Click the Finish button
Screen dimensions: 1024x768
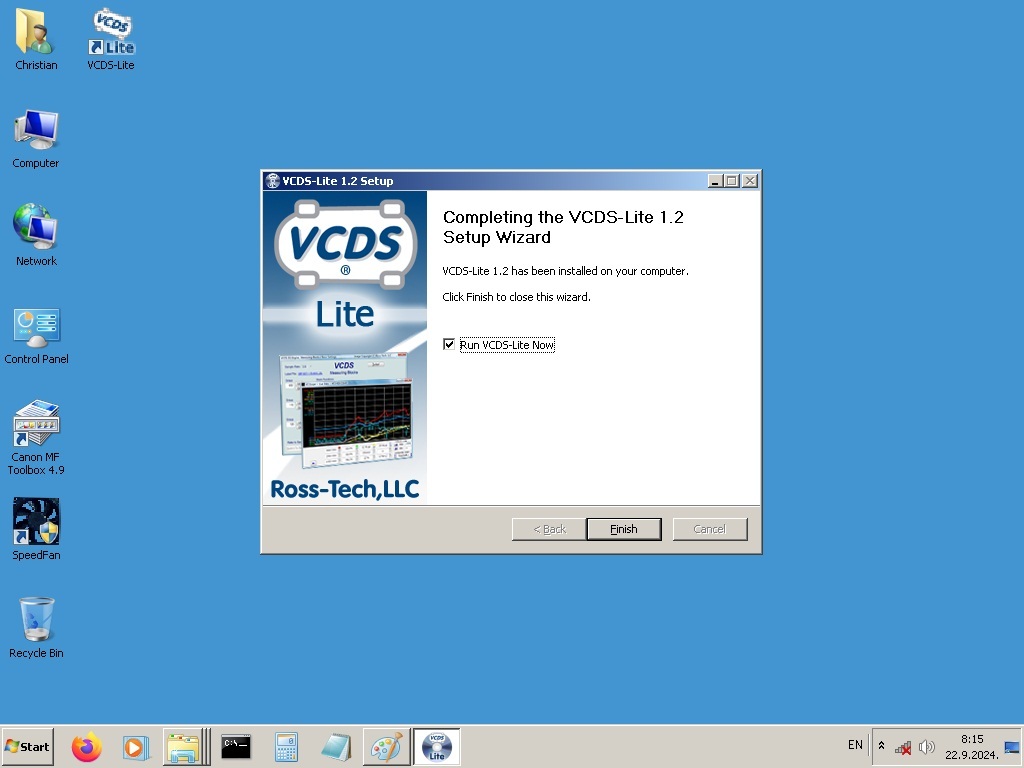coord(624,529)
